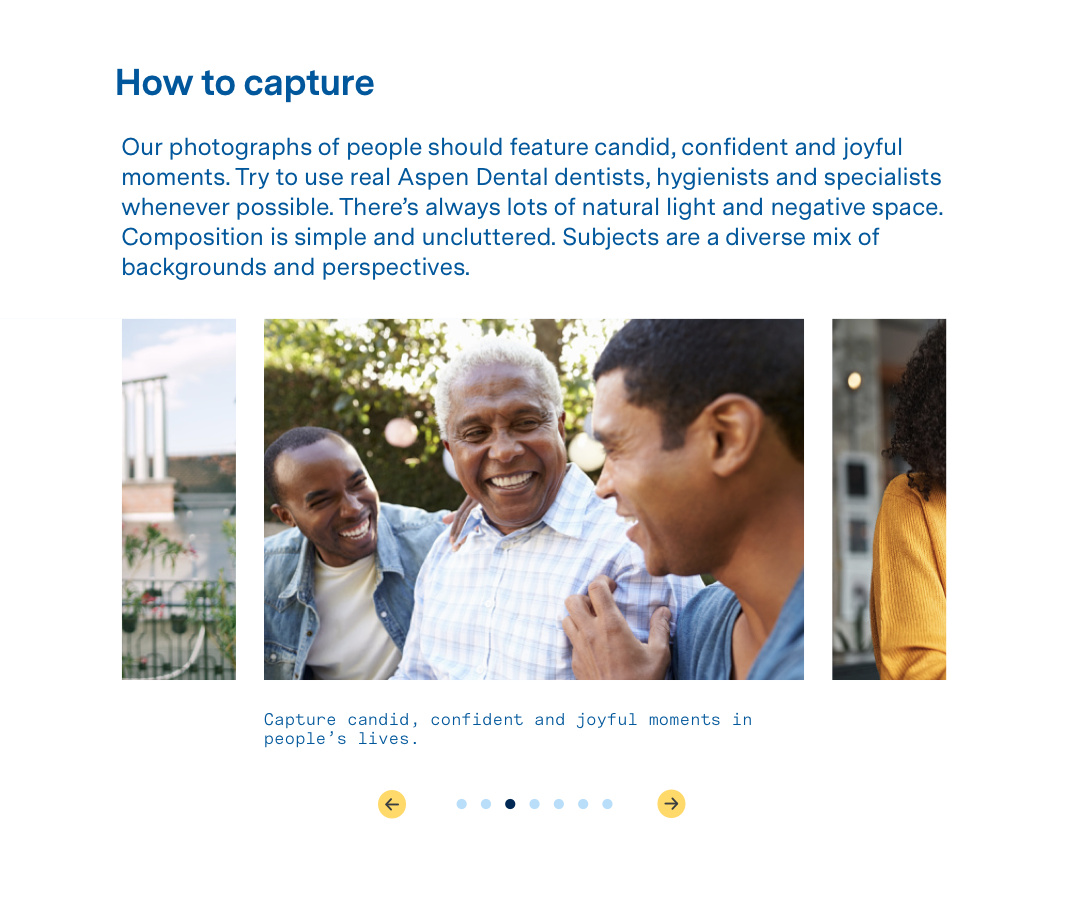Go to the first carousel dot

[x=462, y=804]
